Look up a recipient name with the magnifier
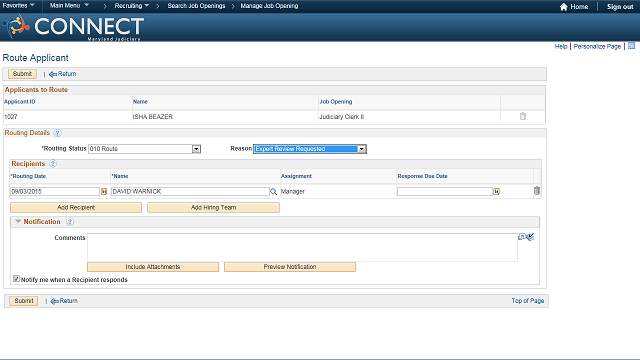The width and height of the screenshot is (640, 360). [x=273, y=191]
